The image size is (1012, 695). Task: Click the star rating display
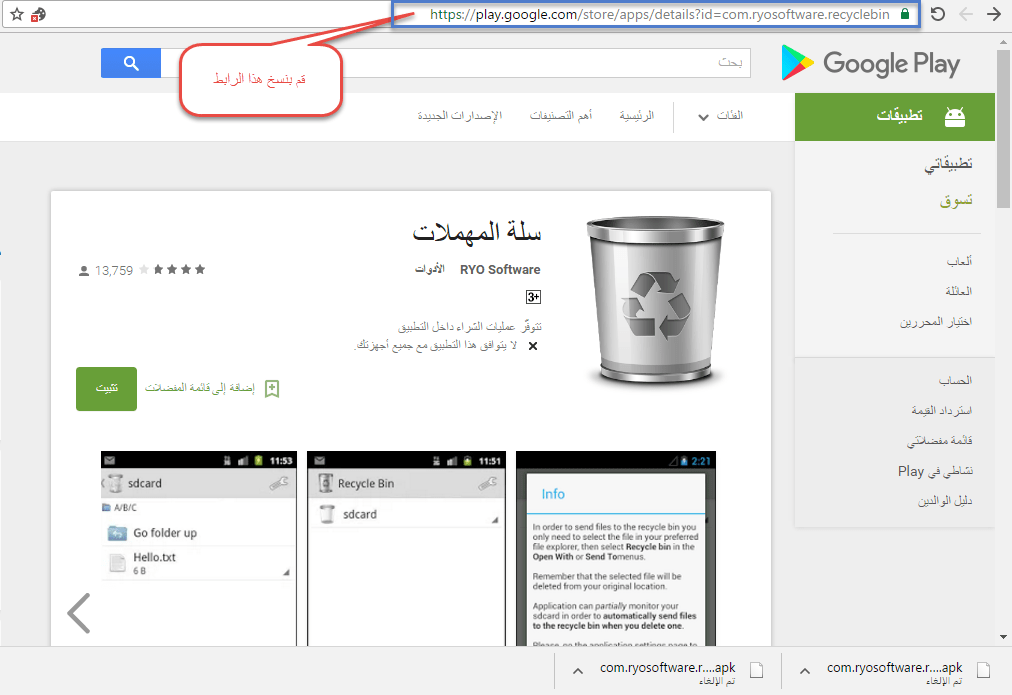point(172,270)
